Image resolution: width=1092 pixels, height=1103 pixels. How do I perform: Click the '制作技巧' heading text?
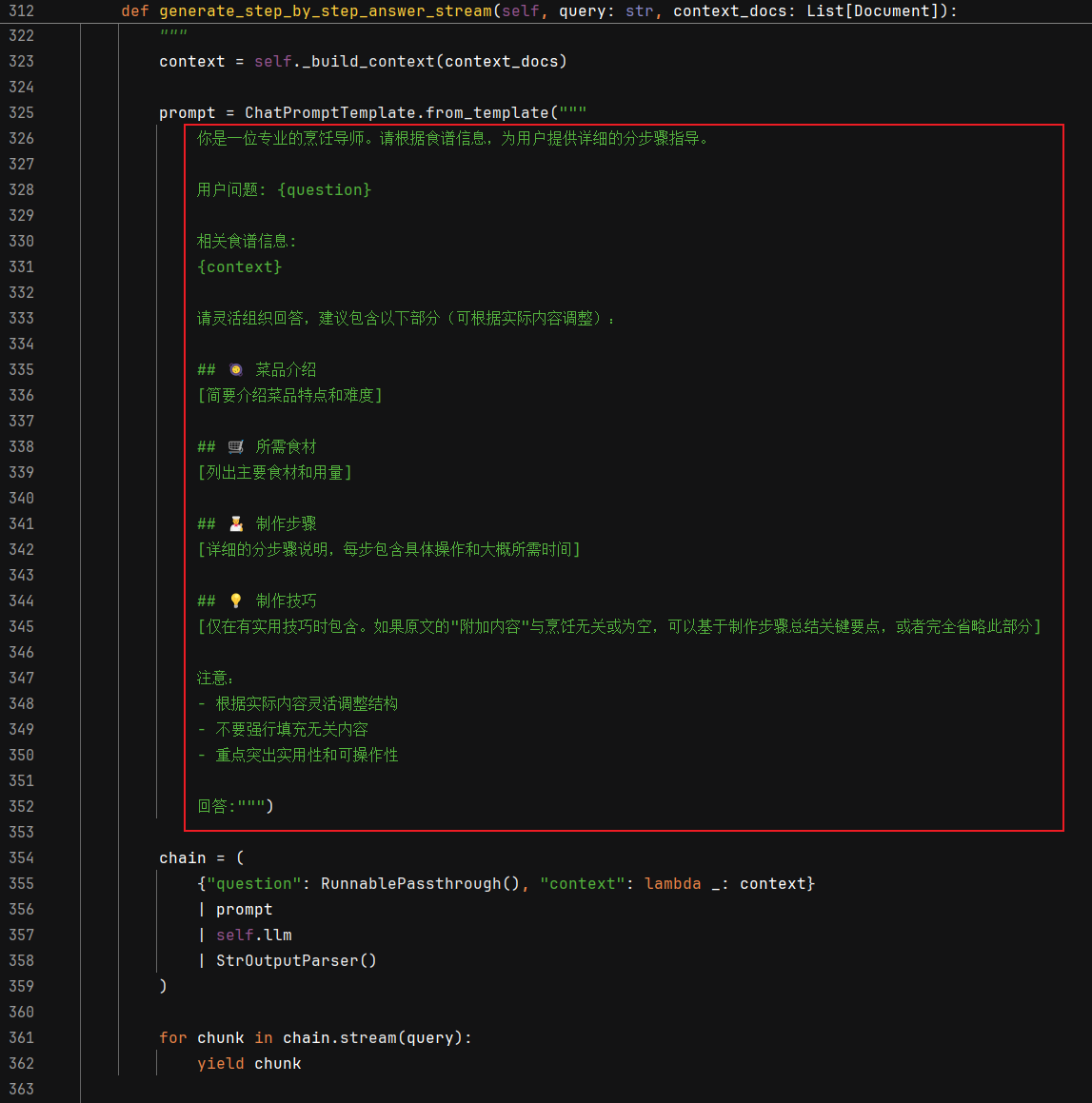[286, 601]
